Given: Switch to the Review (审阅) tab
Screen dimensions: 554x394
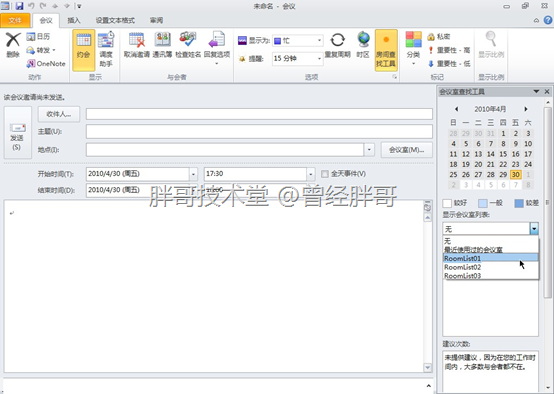Looking at the screenshot, I should [156, 20].
